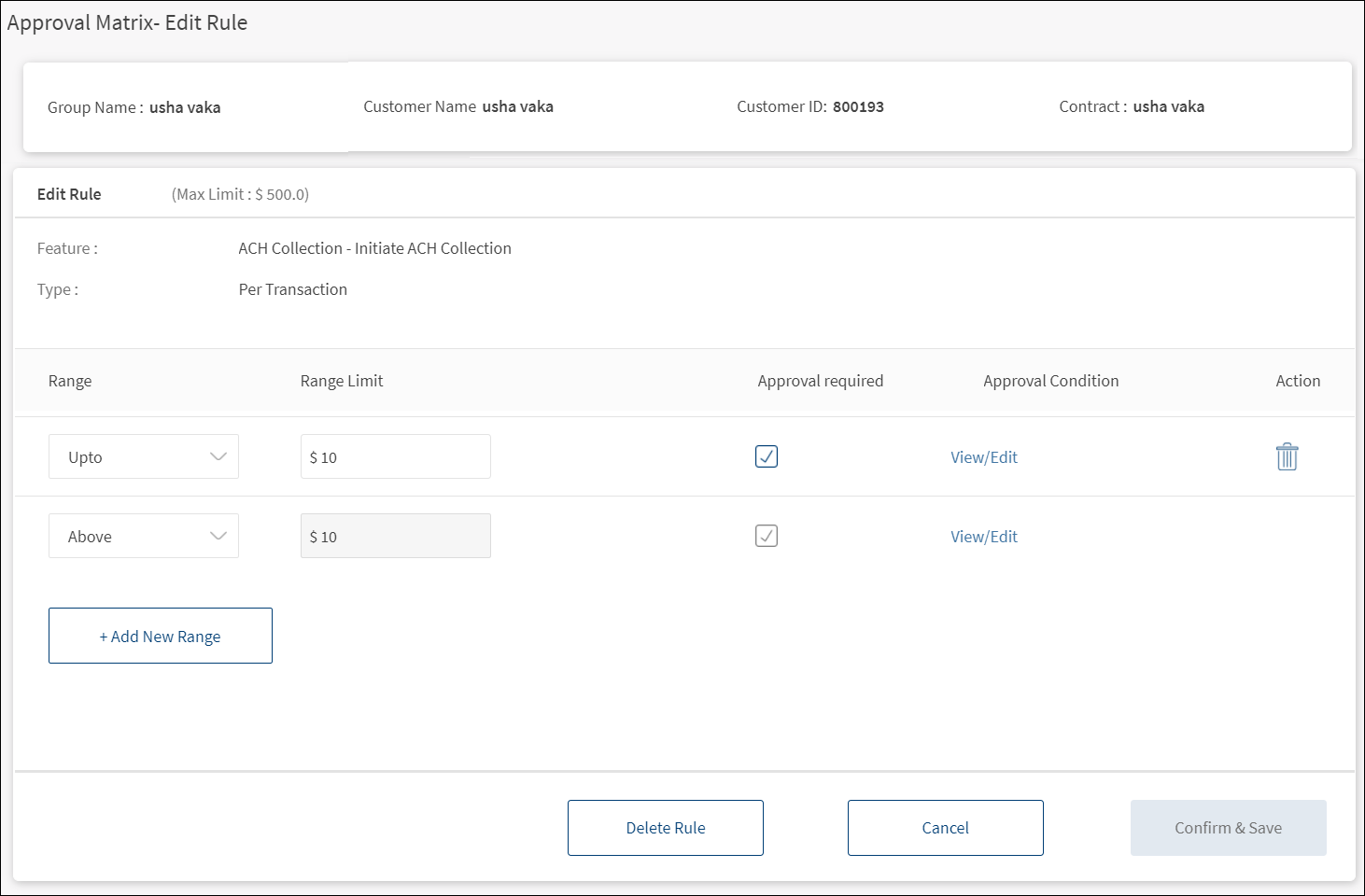
Task: Click the Range Limit column header
Action: point(342,381)
